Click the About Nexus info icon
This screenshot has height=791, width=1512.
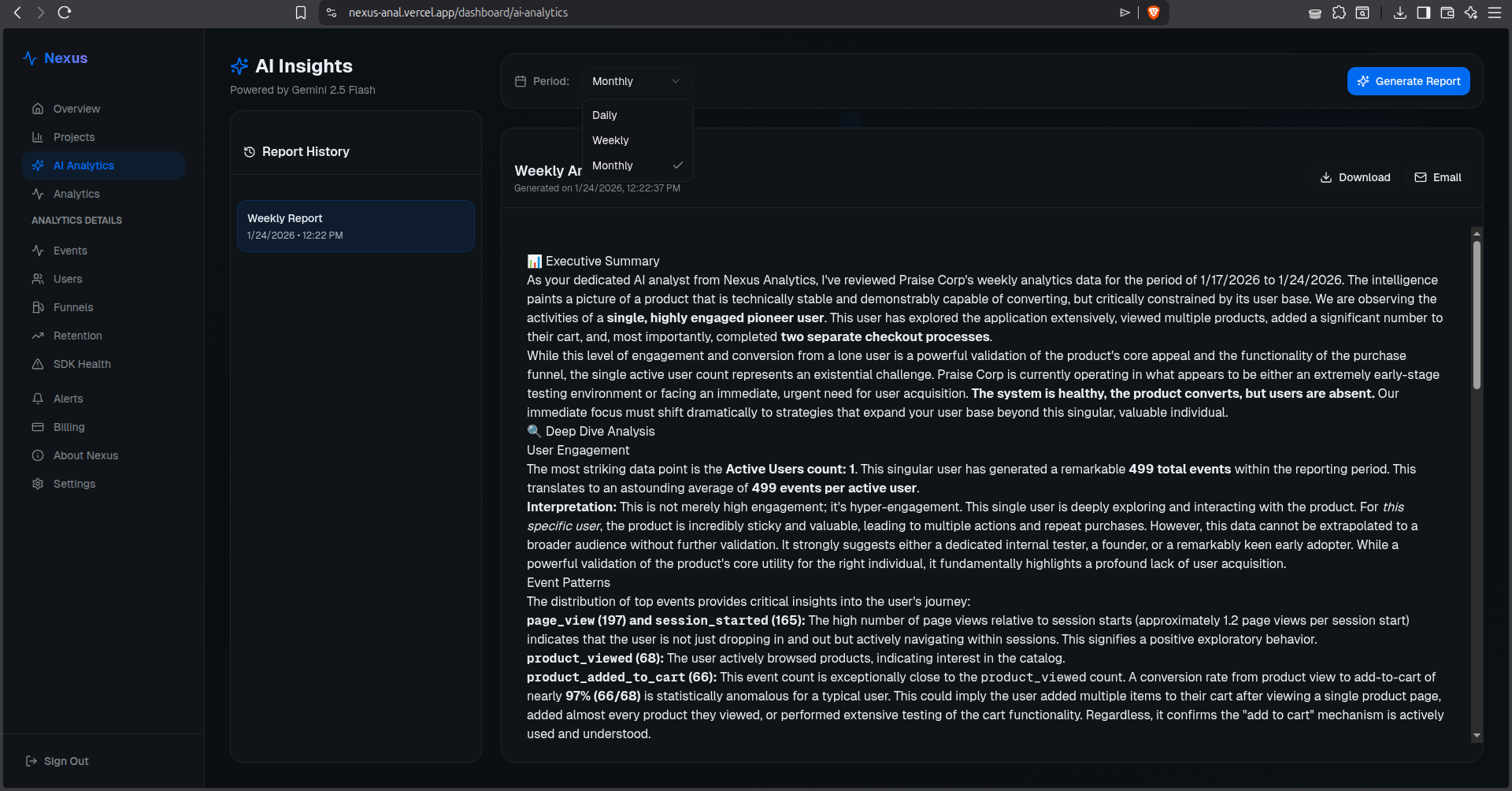point(38,455)
